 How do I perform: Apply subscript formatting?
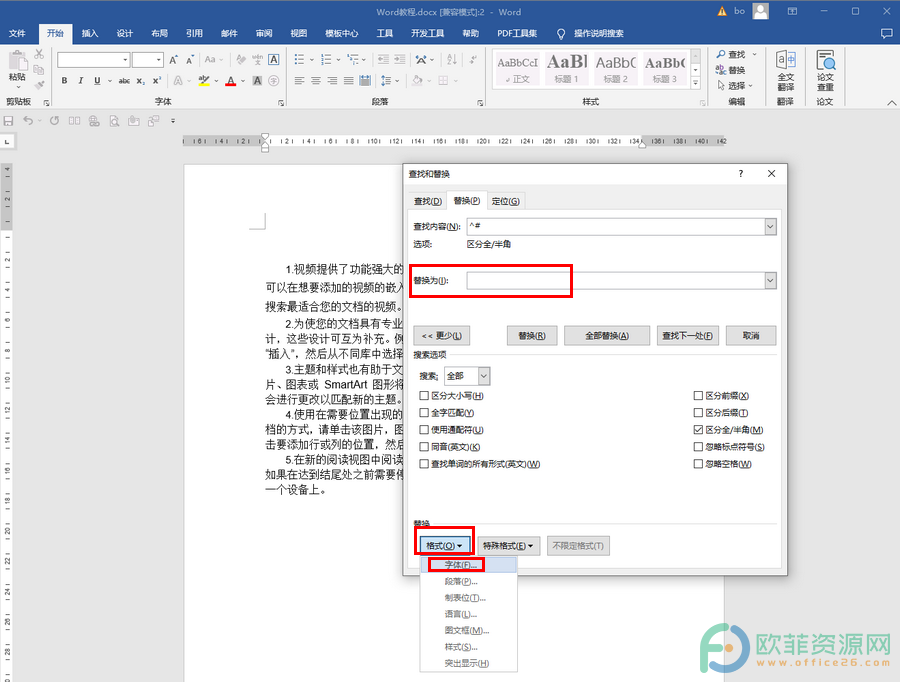(141, 81)
